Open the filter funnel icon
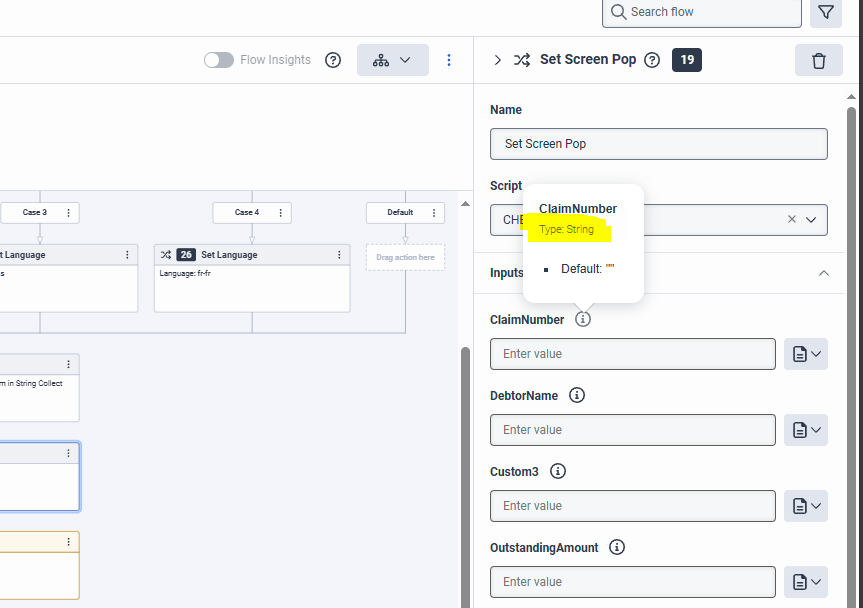The height and width of the screenshot is (608, 863). coord(825,13)
